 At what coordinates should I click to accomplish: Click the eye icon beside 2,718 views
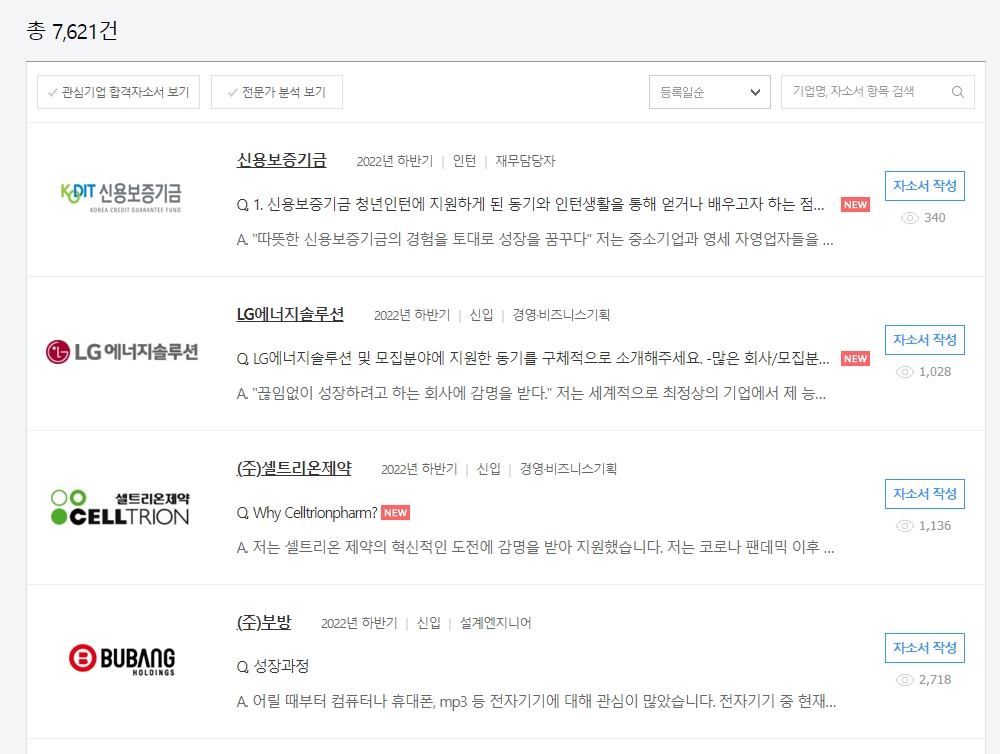904,680
